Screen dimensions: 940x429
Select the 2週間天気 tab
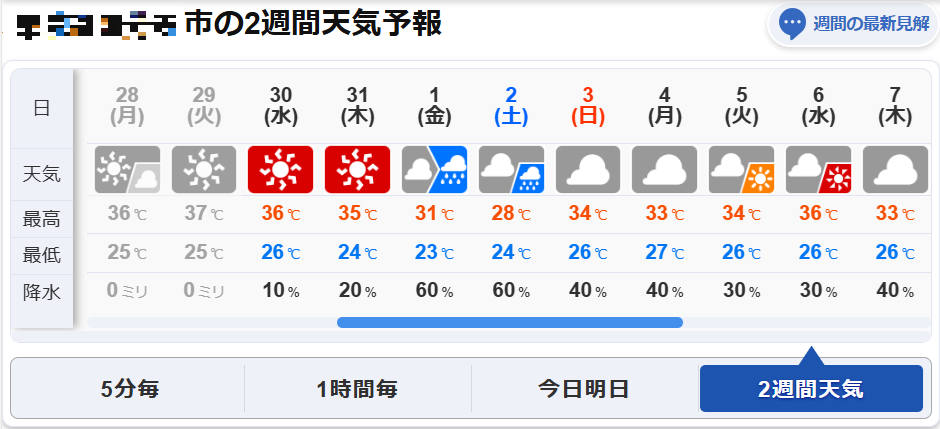pos(811,389)
